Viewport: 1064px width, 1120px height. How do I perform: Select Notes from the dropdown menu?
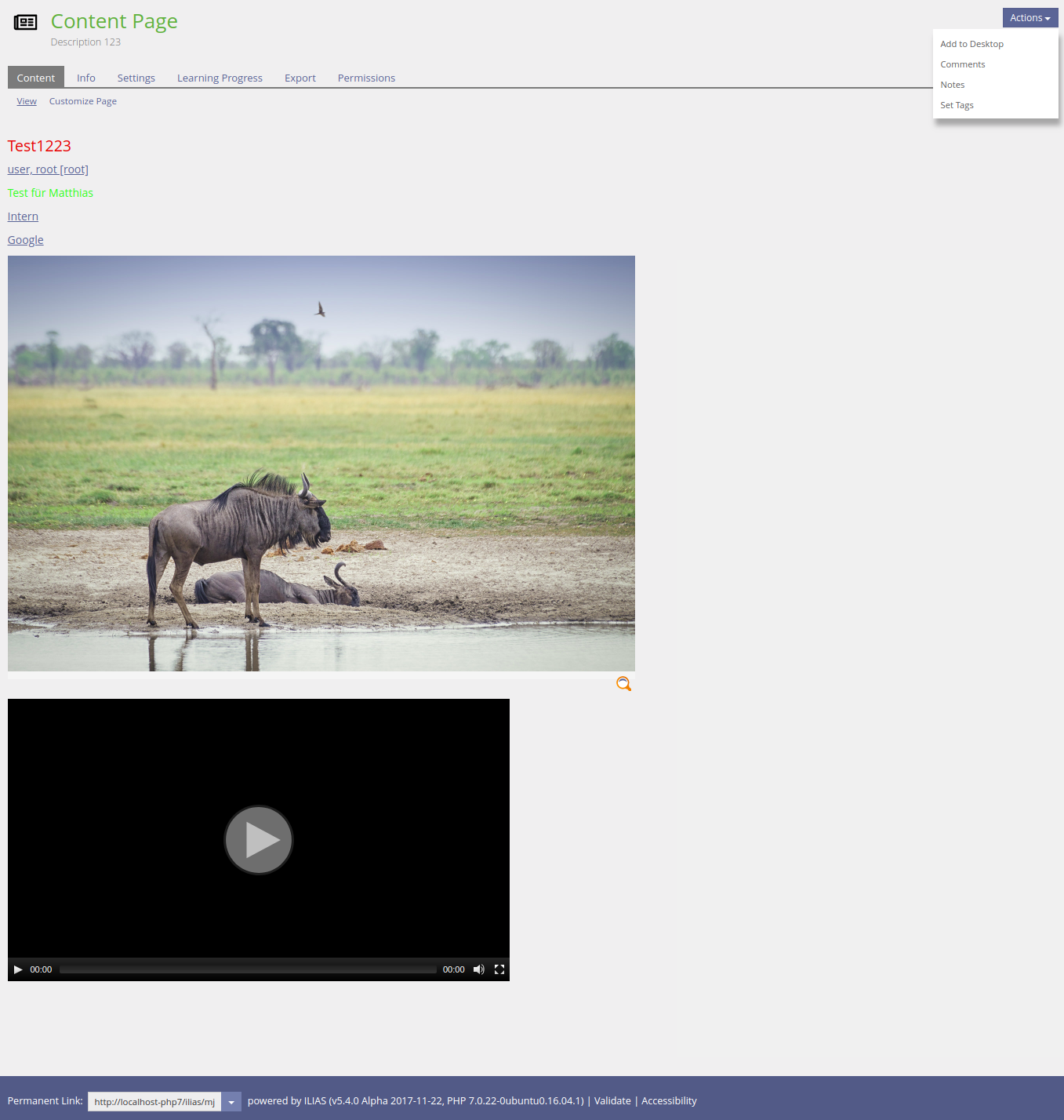point(952,85)
